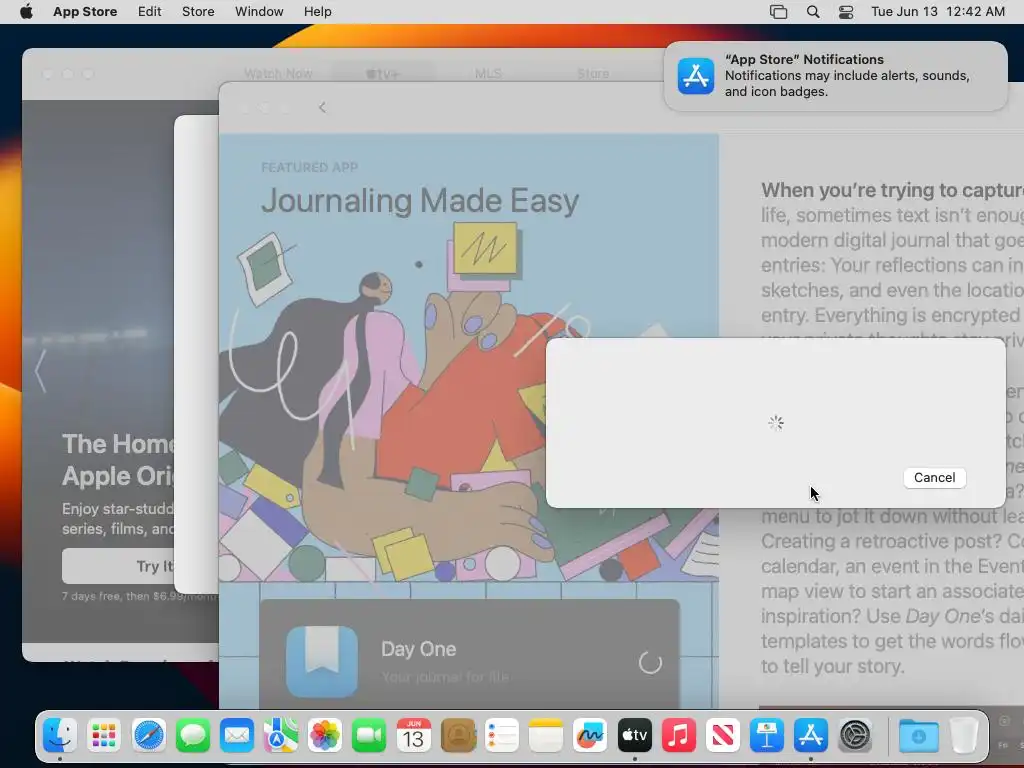Open Launchpad from the Dock
The height and width of the screenshot is (768, 1024).
coord(104,736)
